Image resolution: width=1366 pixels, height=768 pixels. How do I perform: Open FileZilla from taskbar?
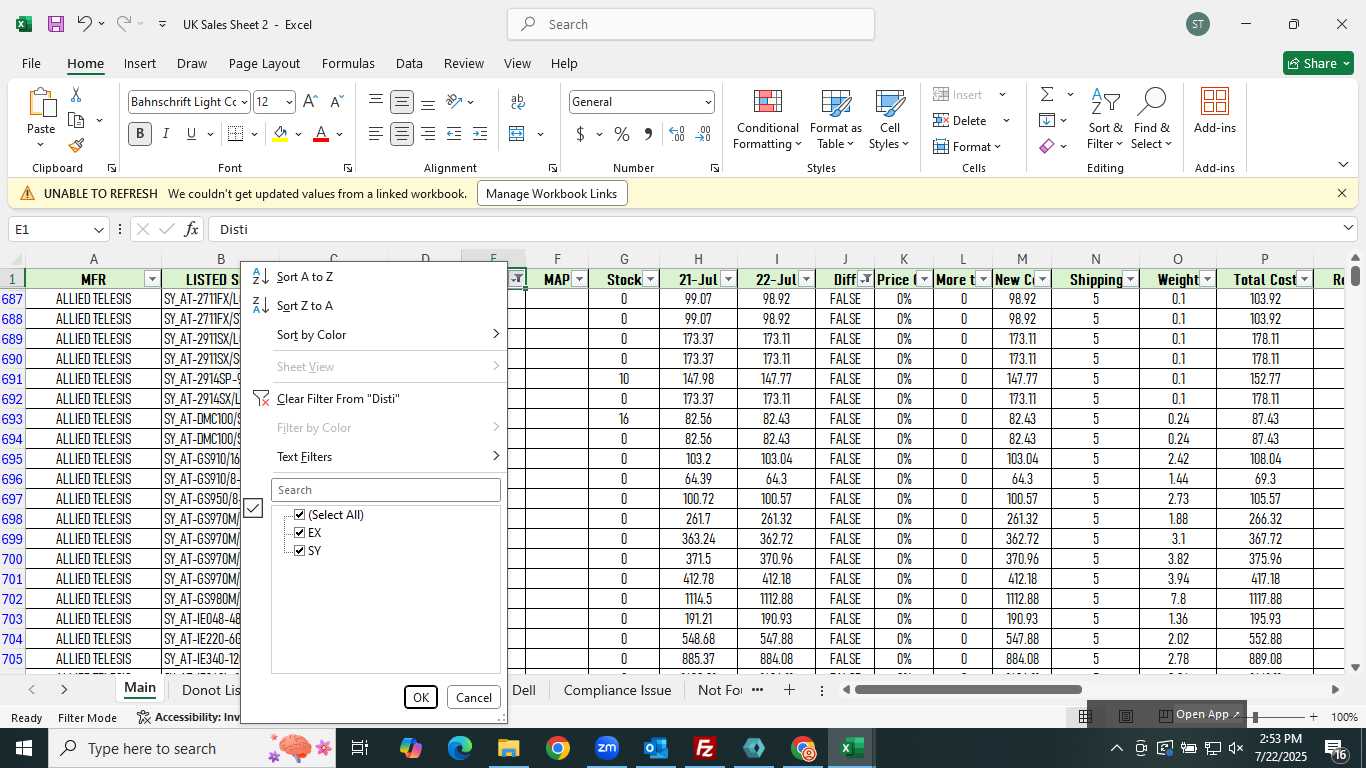705,748
